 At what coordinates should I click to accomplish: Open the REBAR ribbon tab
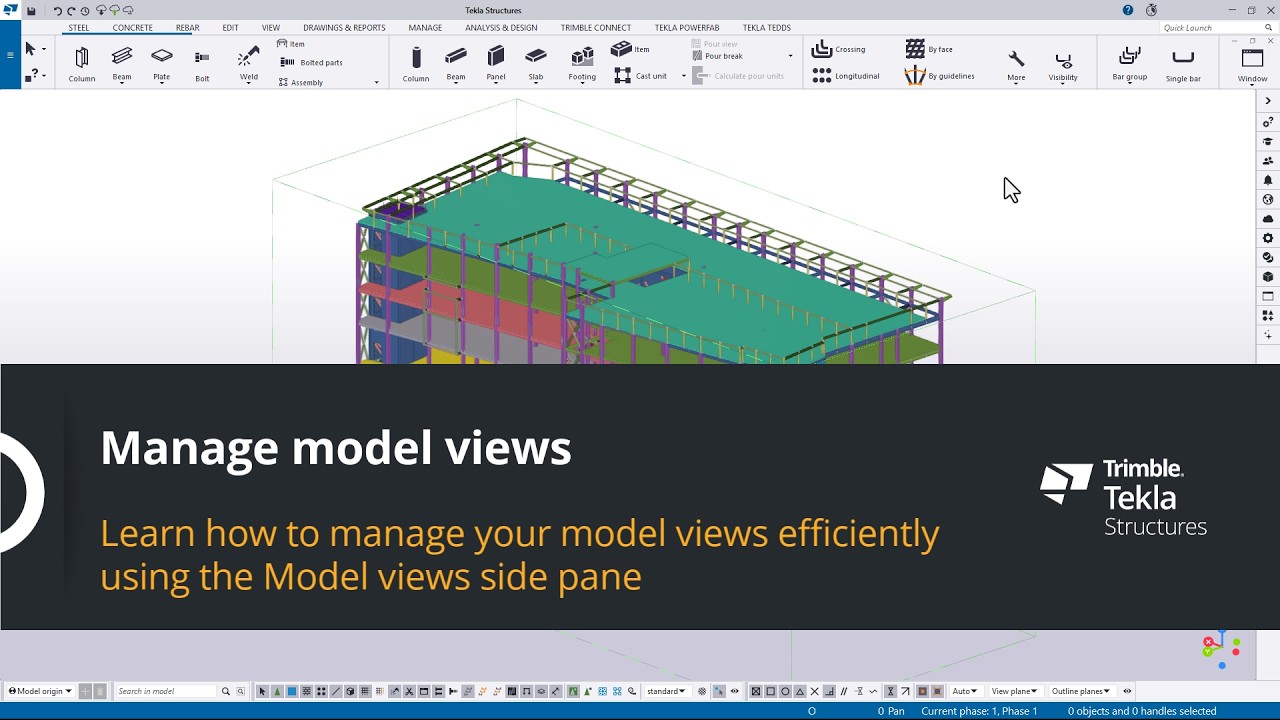pos(187,28)
